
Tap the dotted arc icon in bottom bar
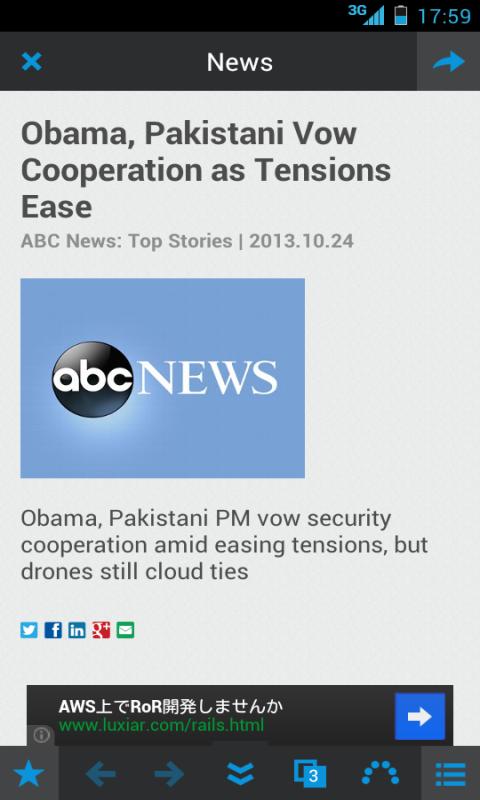[x=380, y=773]
